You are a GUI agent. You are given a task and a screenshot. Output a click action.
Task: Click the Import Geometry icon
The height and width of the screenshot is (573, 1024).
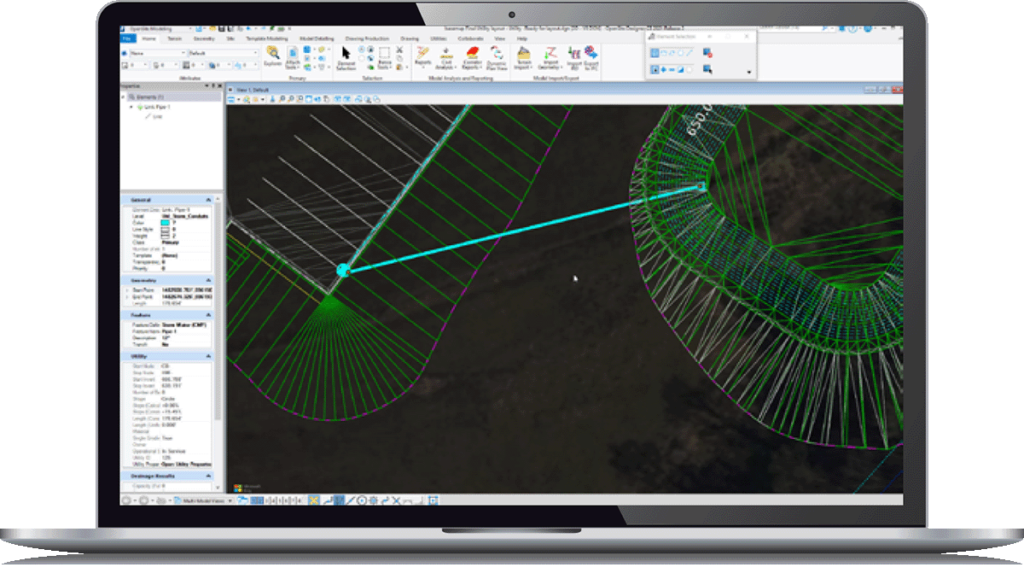coord(549,55)
